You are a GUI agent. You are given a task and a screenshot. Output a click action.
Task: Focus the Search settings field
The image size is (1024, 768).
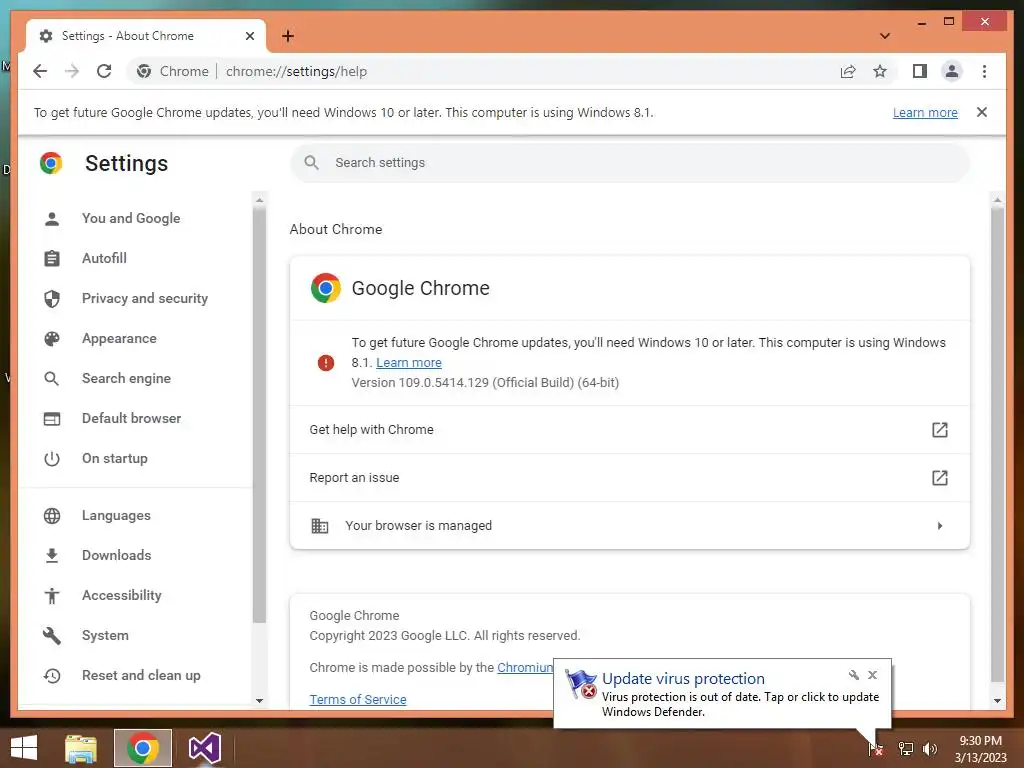[630, 163]
